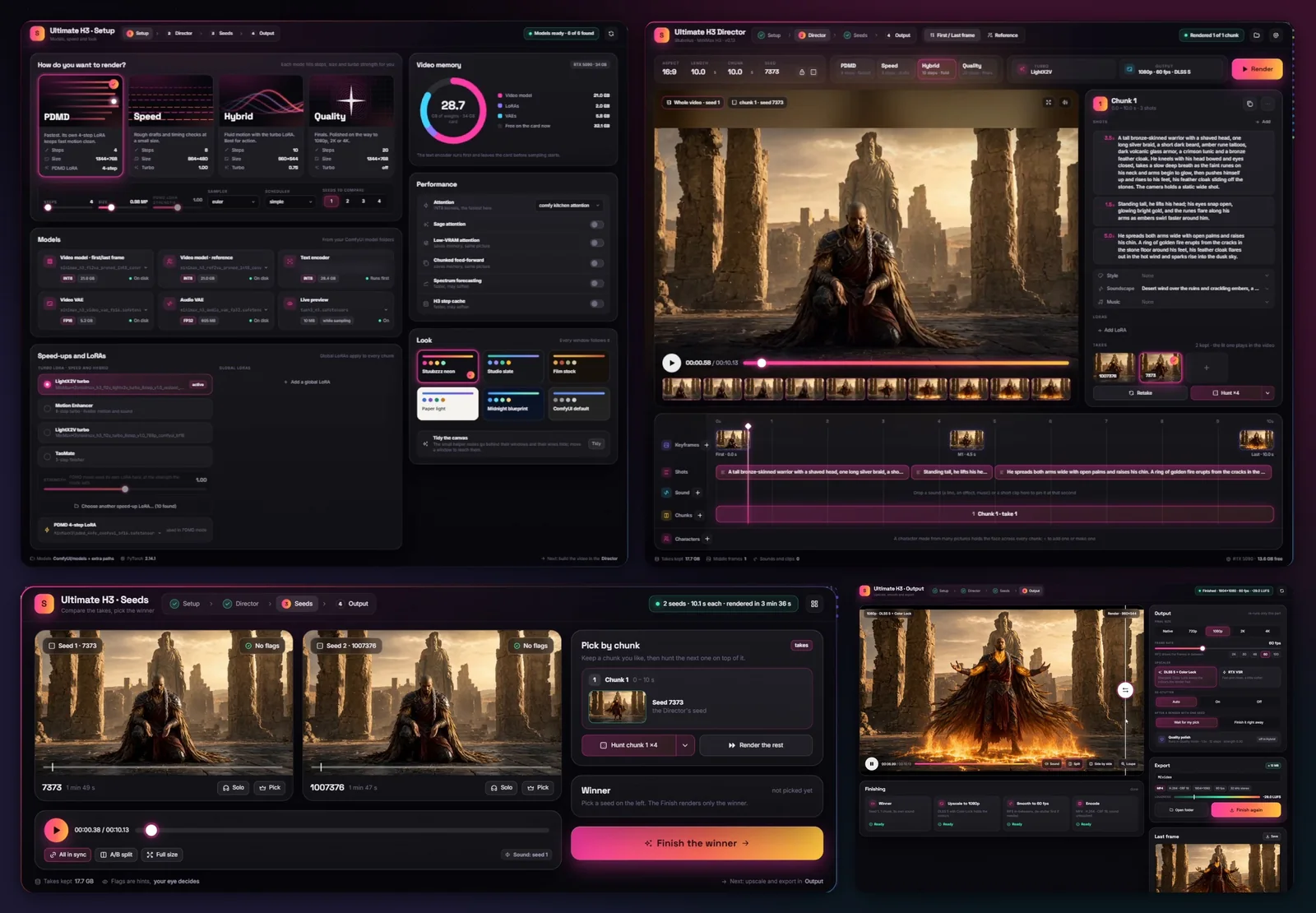The width and height of the screenshot is (1316, 913).
Task: Select LightX2V turbo active LoRA radio
Action: [x=47, y=384]
